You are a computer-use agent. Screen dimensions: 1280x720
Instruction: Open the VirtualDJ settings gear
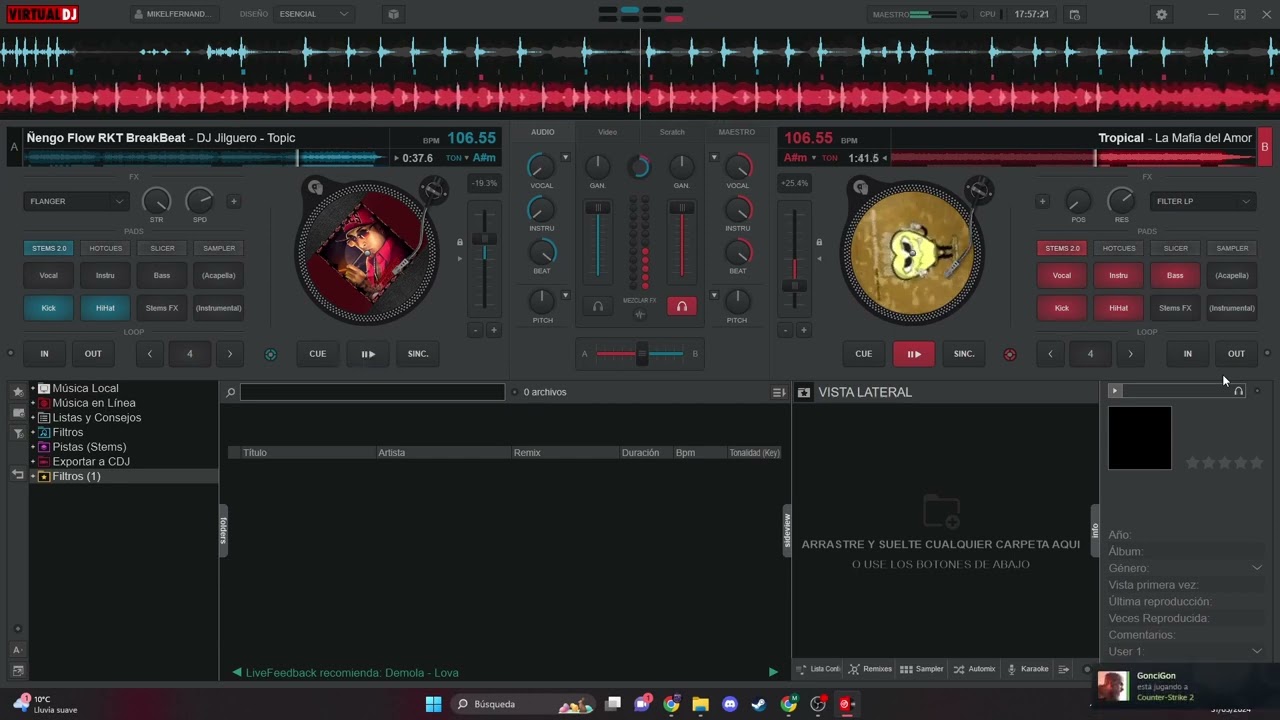pos(1161,15)
